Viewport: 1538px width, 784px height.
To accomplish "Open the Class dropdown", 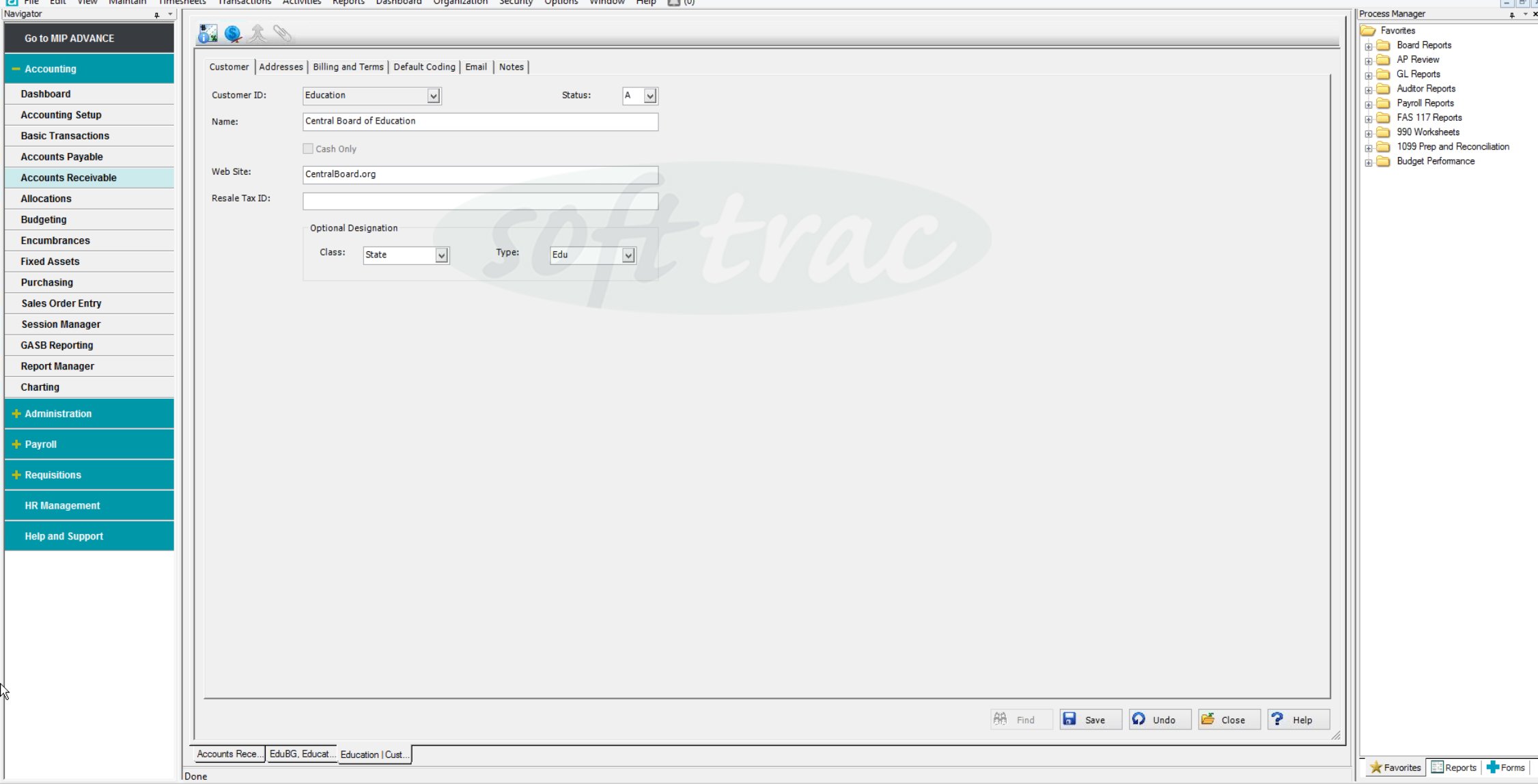I will tap(441, 255).
